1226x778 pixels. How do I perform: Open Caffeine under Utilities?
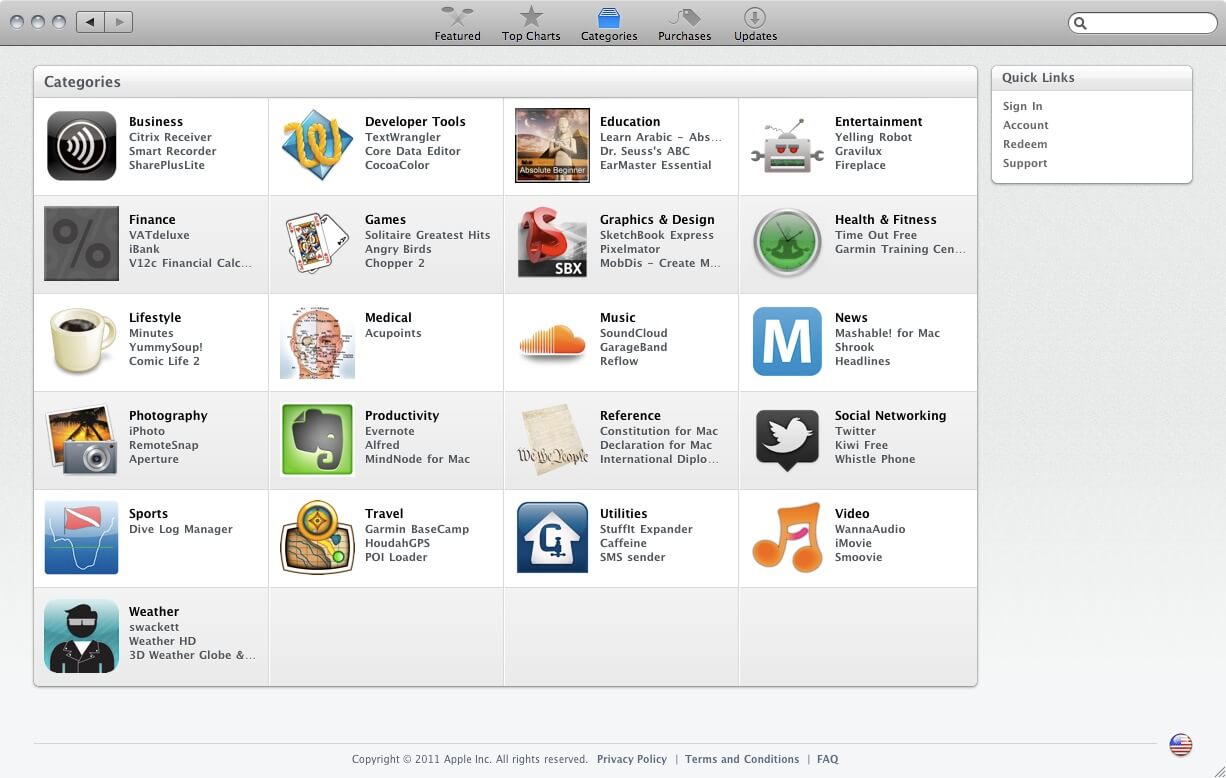pos(623,543)
